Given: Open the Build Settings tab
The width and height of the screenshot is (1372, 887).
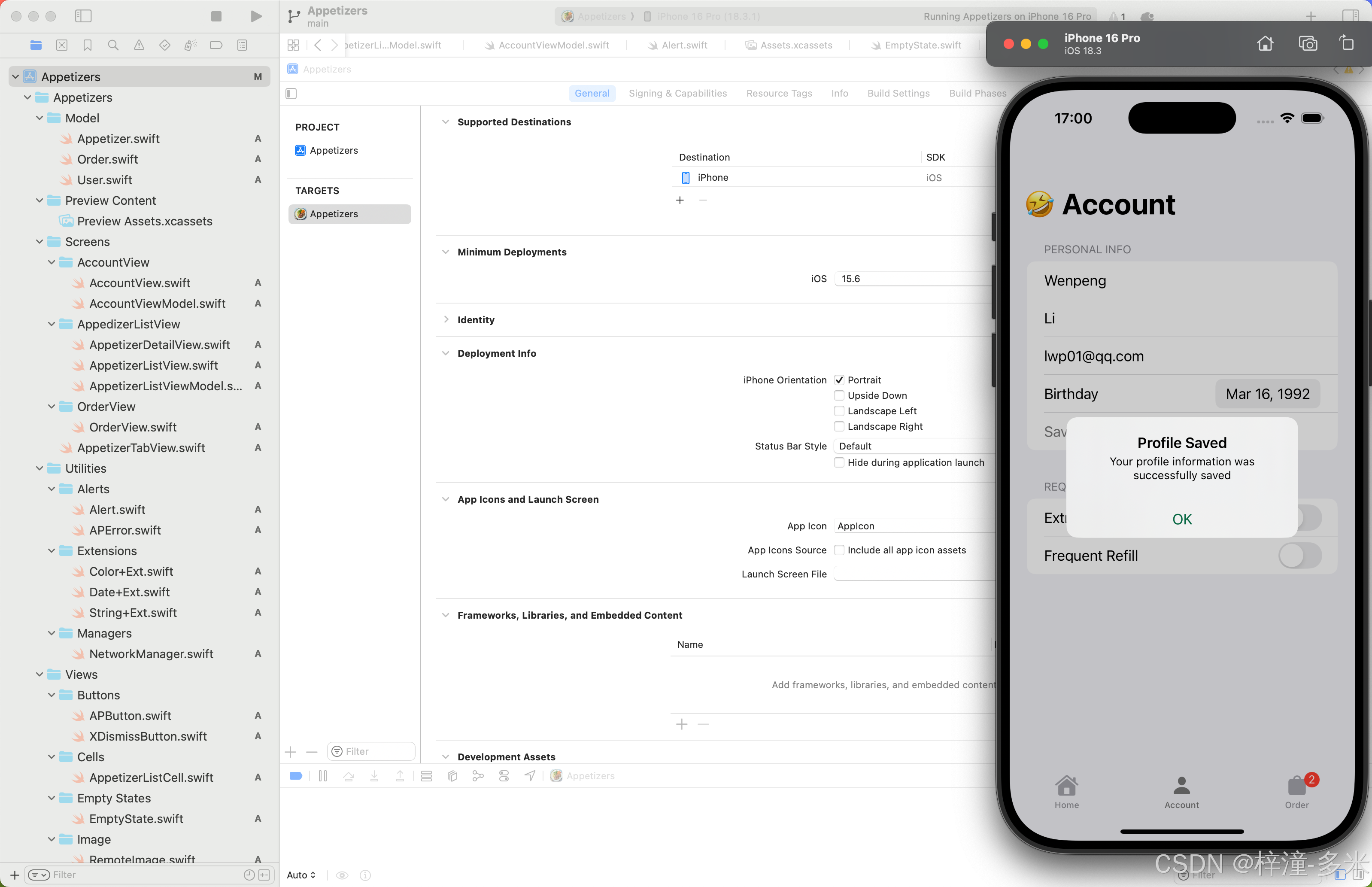Looking at the screenshot, I should pyautogui.click(x=898, y=93).
